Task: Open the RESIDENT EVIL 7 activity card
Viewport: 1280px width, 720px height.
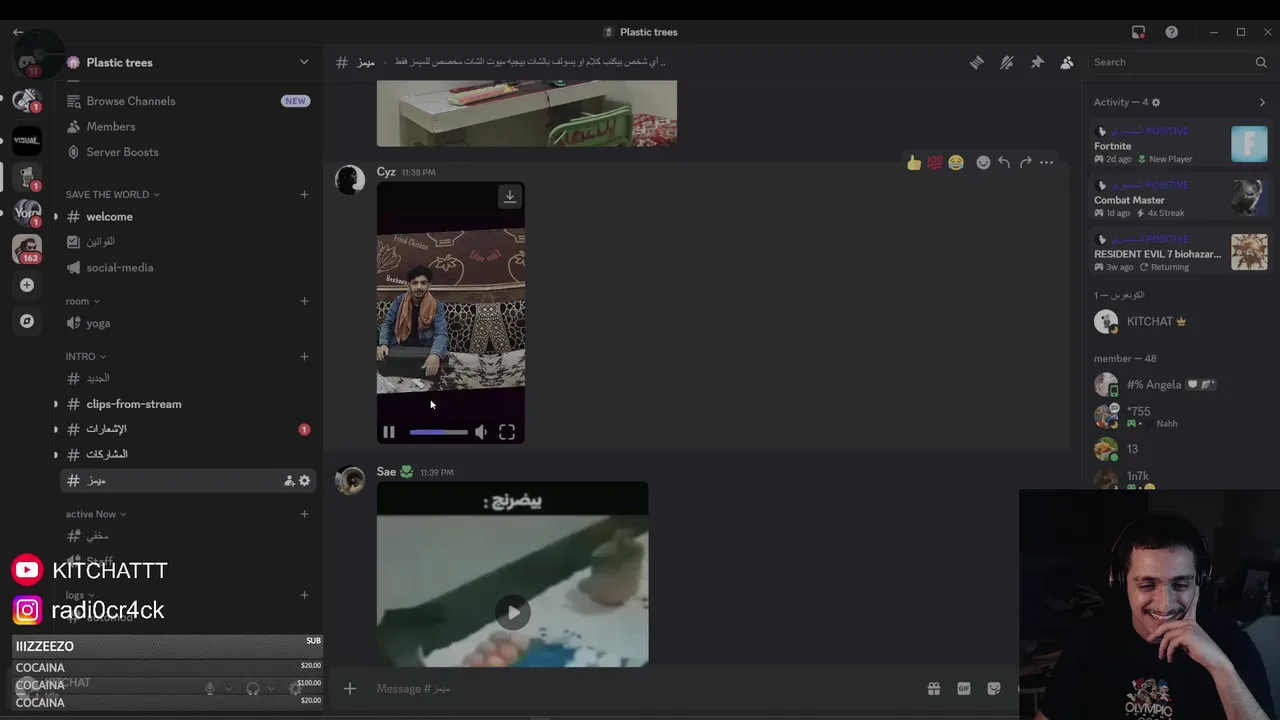Action: 1180,253
